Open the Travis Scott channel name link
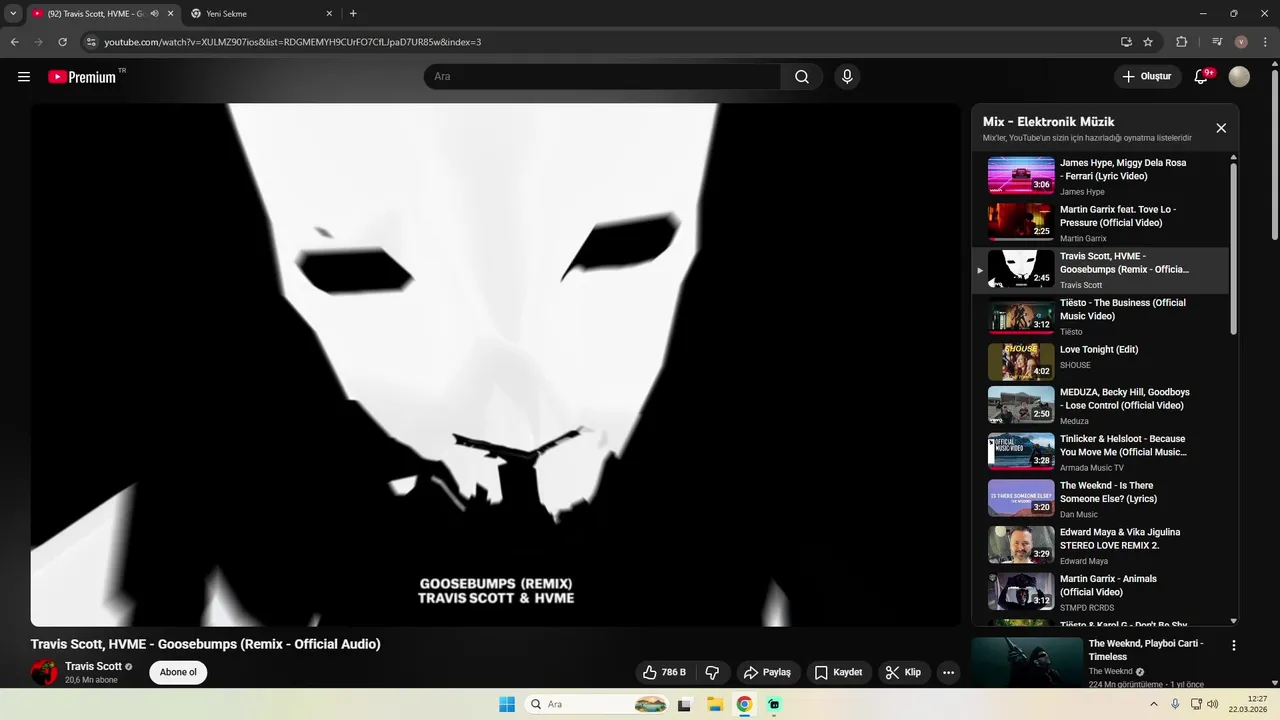 pyautogui.click(x=94, y=667)
